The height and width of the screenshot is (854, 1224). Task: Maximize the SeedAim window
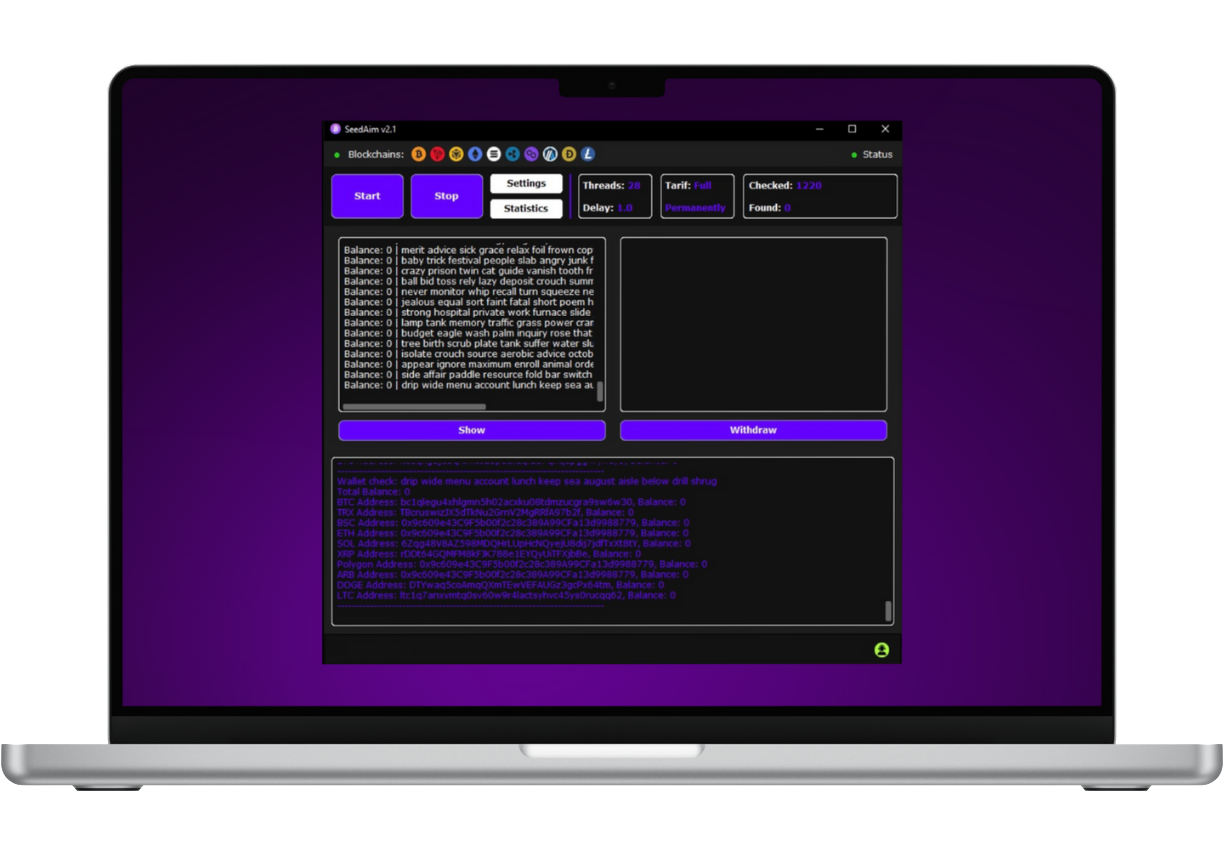852,129
